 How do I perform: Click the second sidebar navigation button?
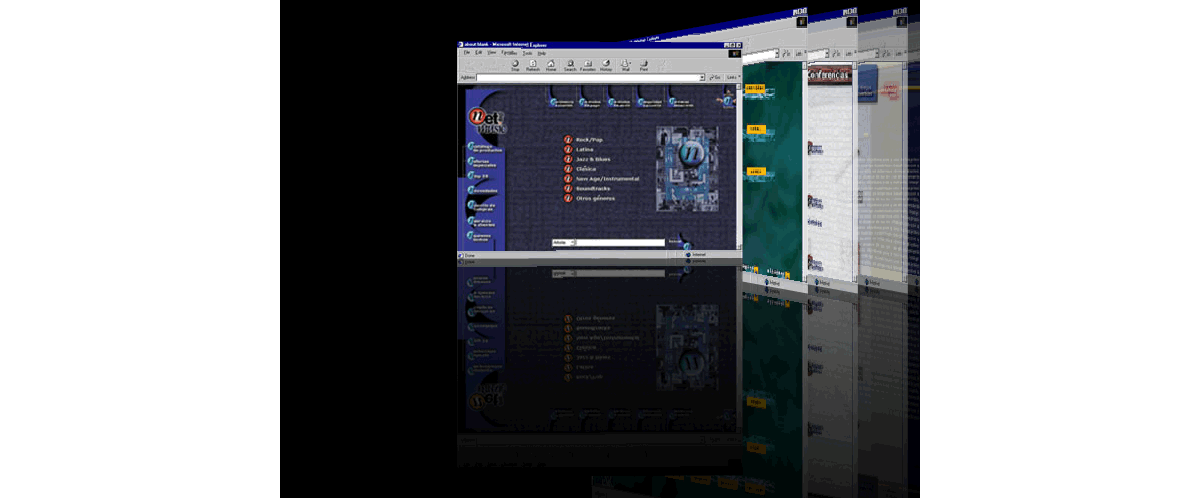[481, 161]
